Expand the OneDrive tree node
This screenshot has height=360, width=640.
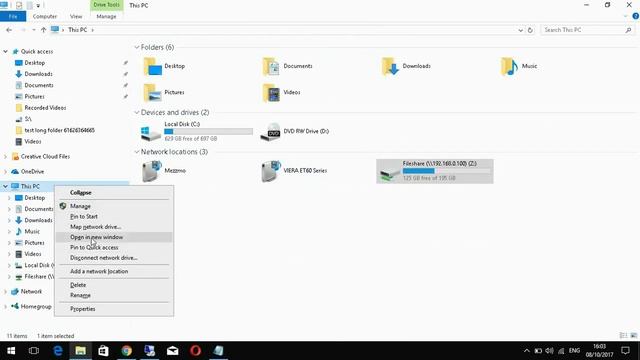tap(5, 172)
